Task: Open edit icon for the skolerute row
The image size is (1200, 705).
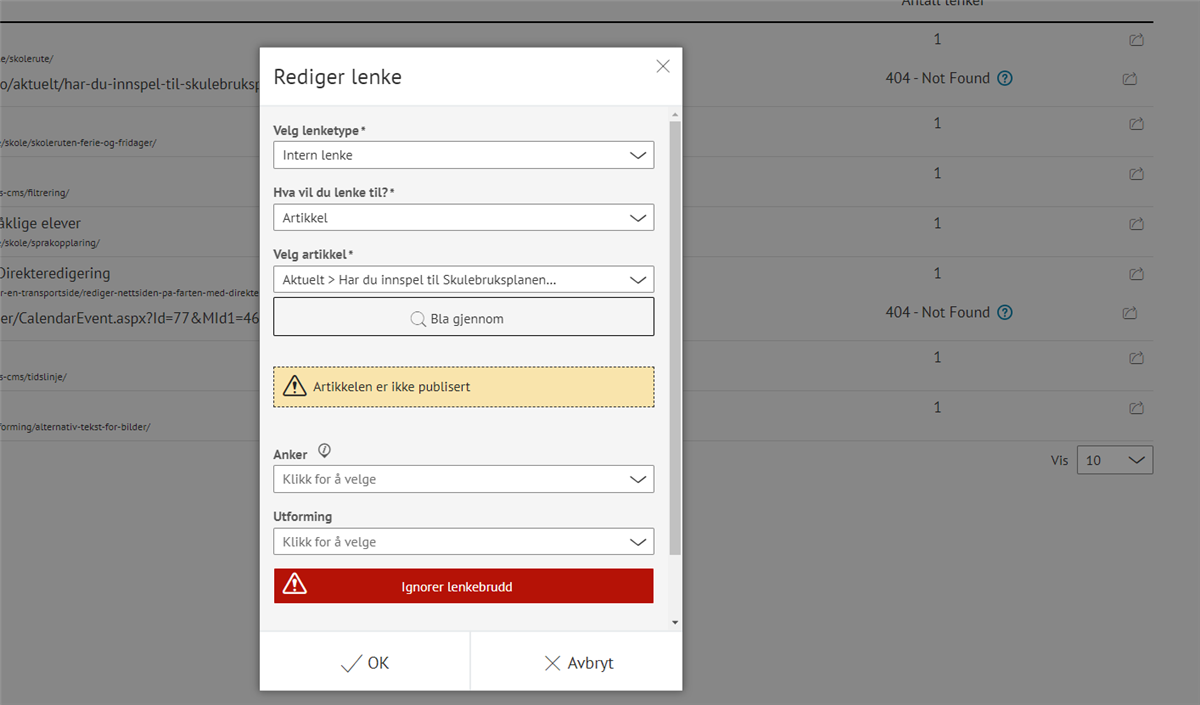Action: 1136,41
